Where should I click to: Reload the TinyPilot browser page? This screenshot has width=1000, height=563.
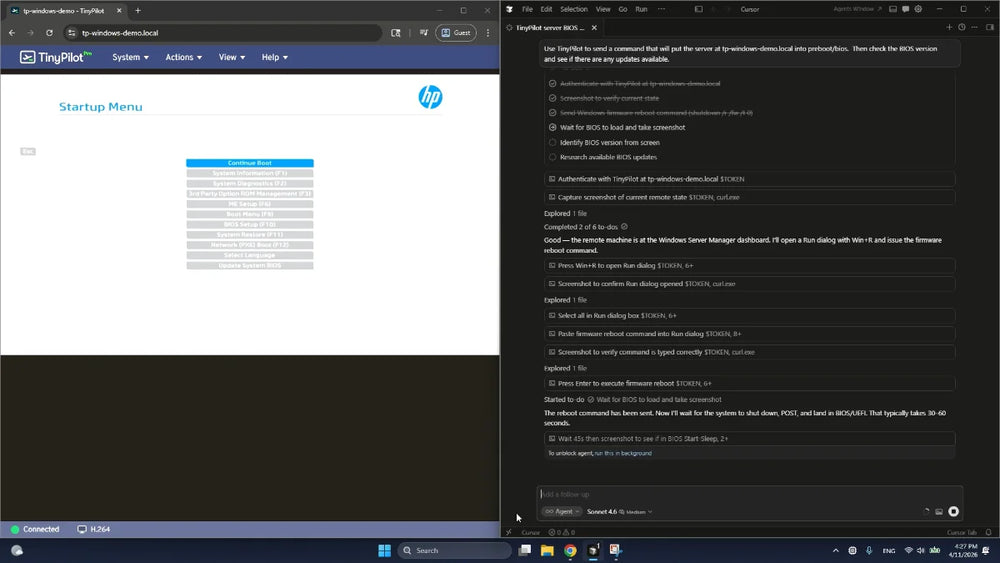(45, 32)
